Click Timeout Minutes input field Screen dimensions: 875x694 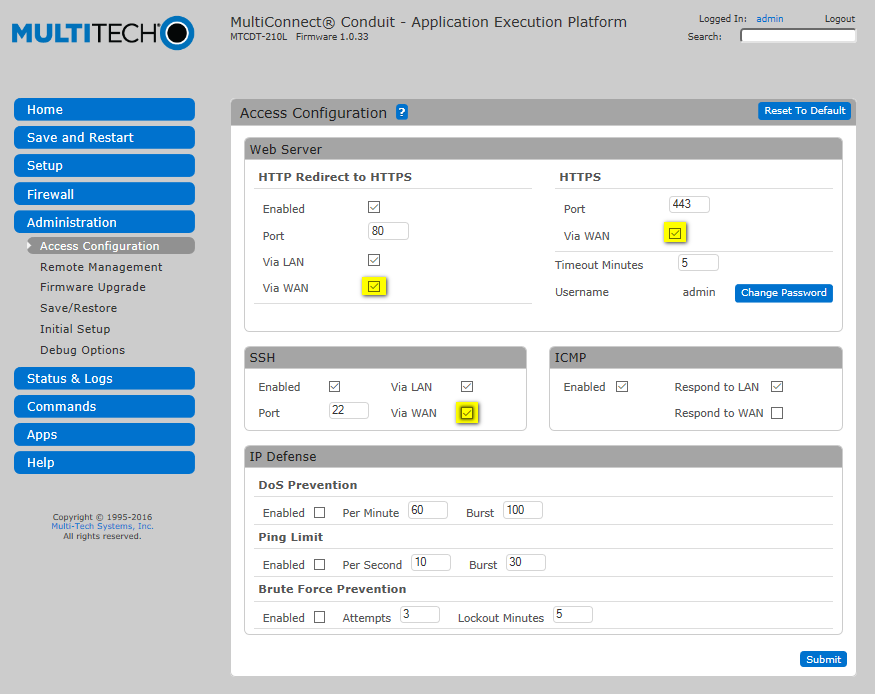[698, 263]
